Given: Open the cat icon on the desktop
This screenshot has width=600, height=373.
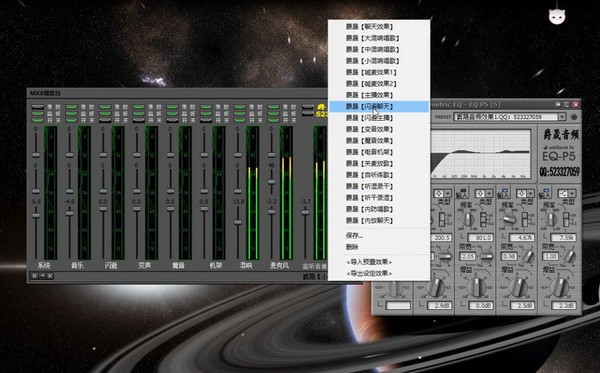Looking at the screenshot, I should (557, 17).
